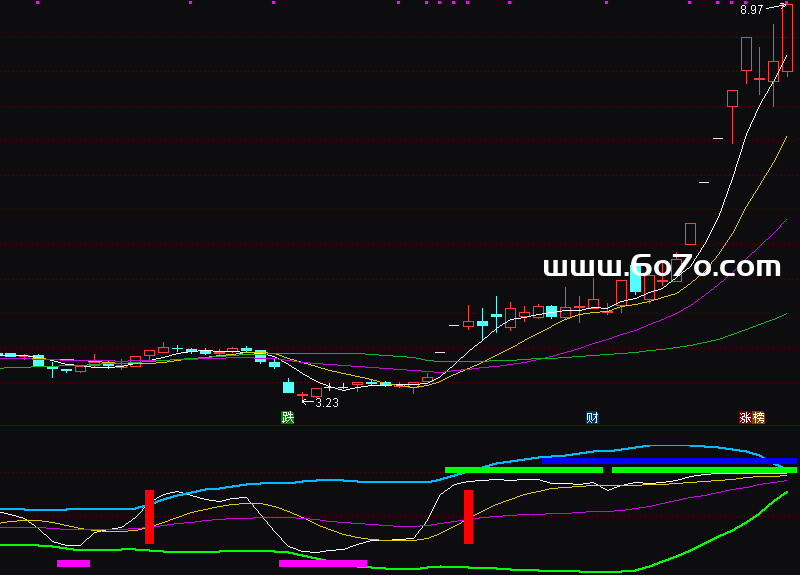This screenshot has width=800, height=575.
Task: Click the first red signal bar in indicator
Action: [149, 516]
